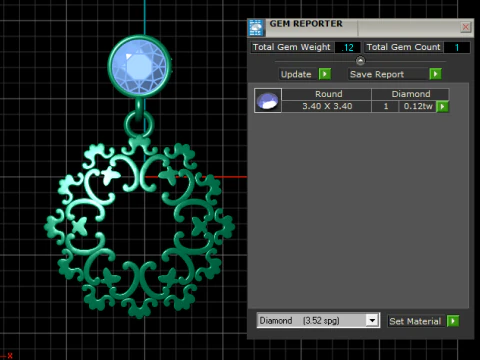Click the Total Gem Count label

click(403, 47)
